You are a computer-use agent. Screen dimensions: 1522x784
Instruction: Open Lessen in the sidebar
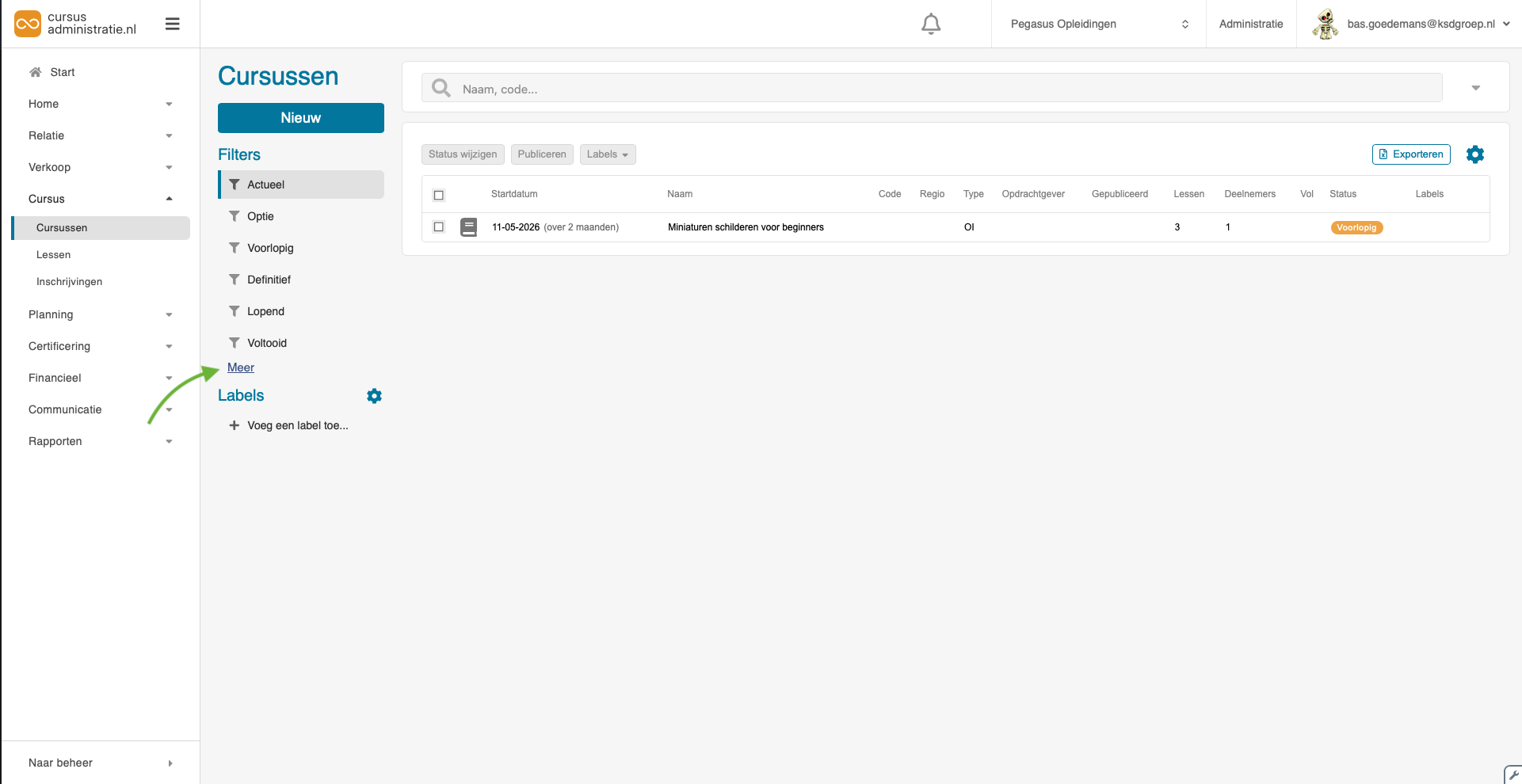(54, 255)
